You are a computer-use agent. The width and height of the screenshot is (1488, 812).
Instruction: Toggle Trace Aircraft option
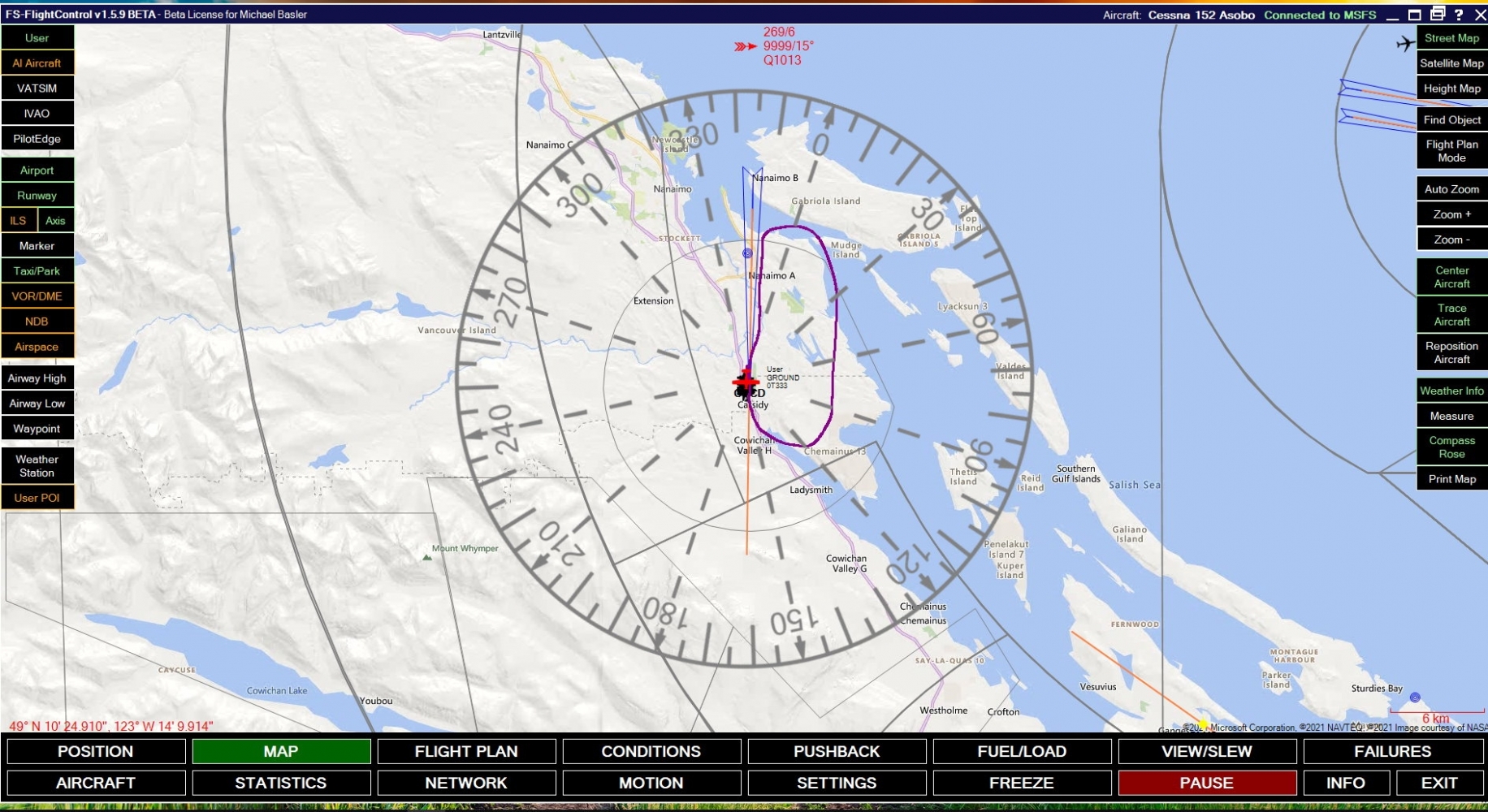coord(1452,315)
